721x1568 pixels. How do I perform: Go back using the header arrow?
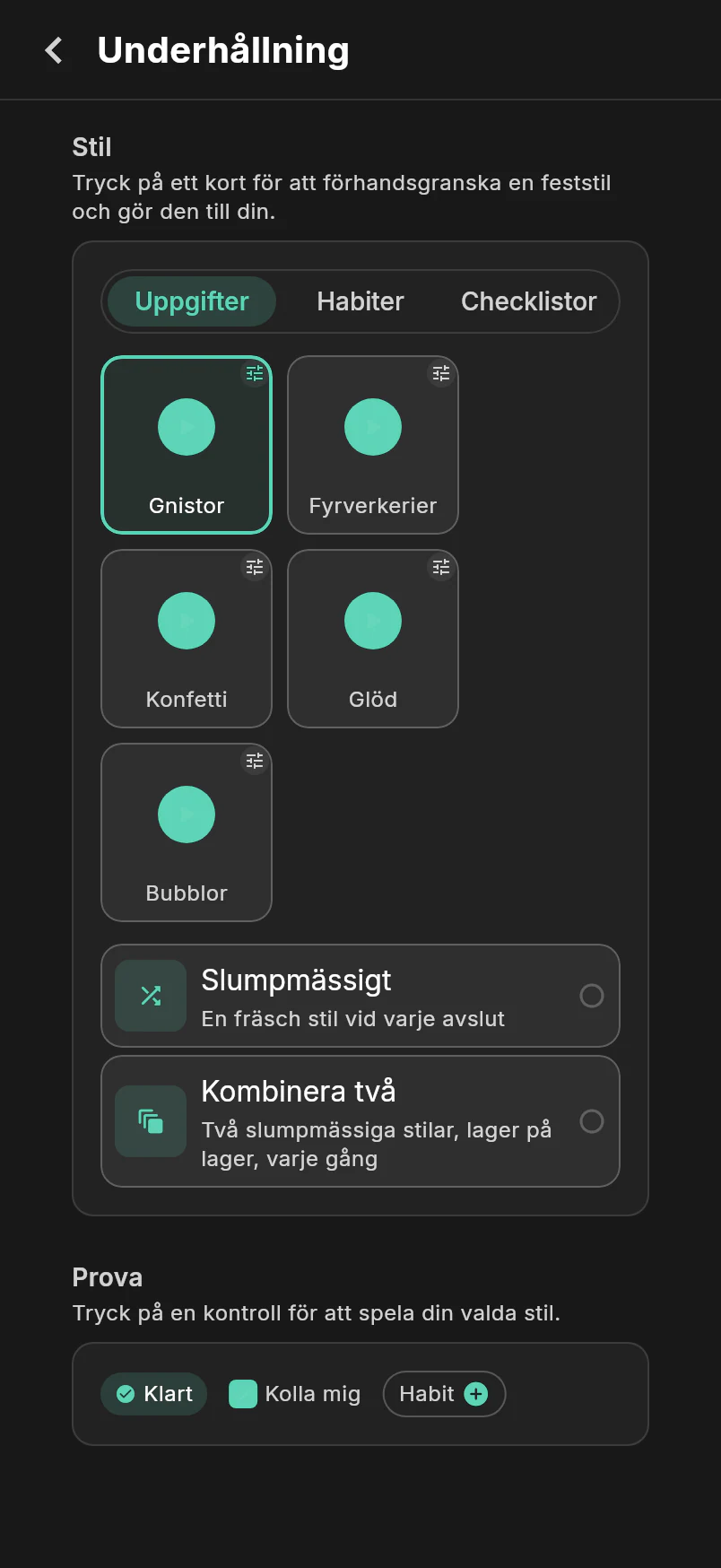point(54,50)
